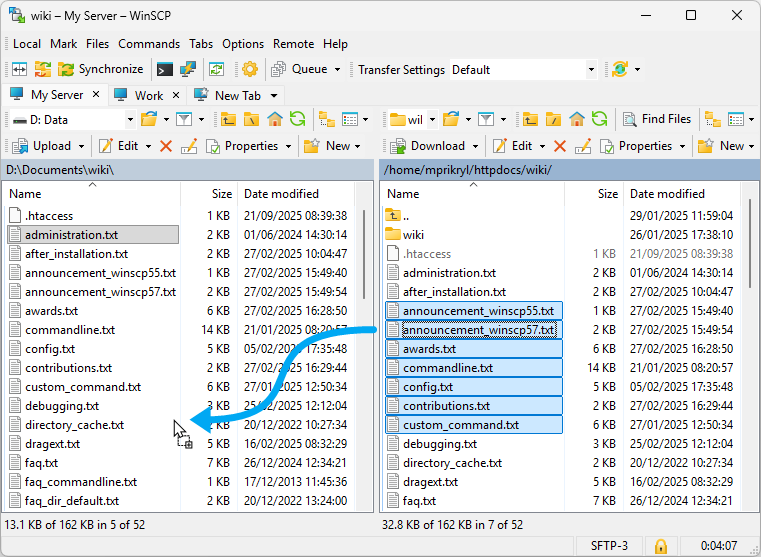Click Rename icon in remote panel toolbar

click(583, 146)
